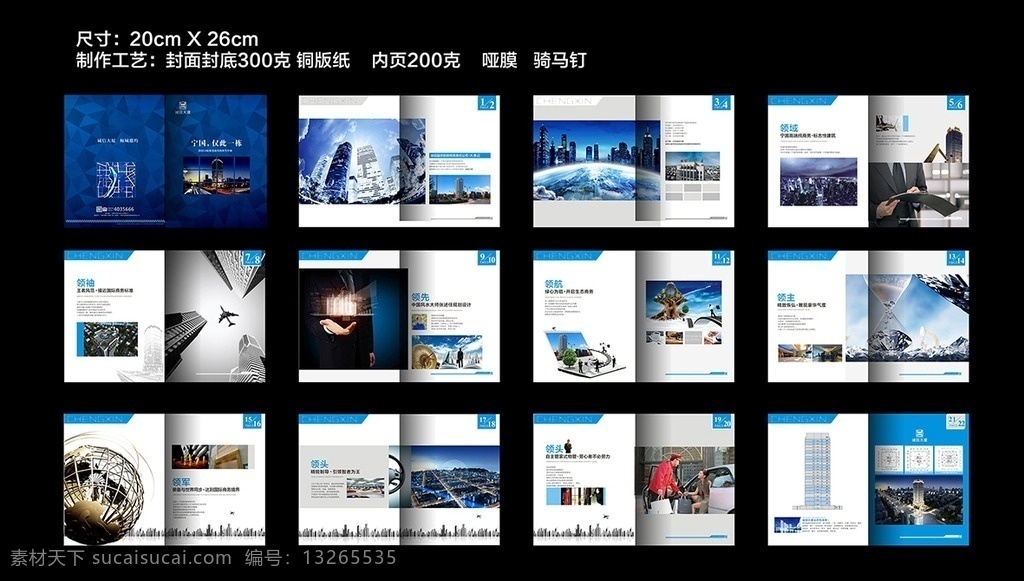1024x581 pixels.
Task: Select the pages 1/2 spread thumbnail
Action: tap(399, 161)
